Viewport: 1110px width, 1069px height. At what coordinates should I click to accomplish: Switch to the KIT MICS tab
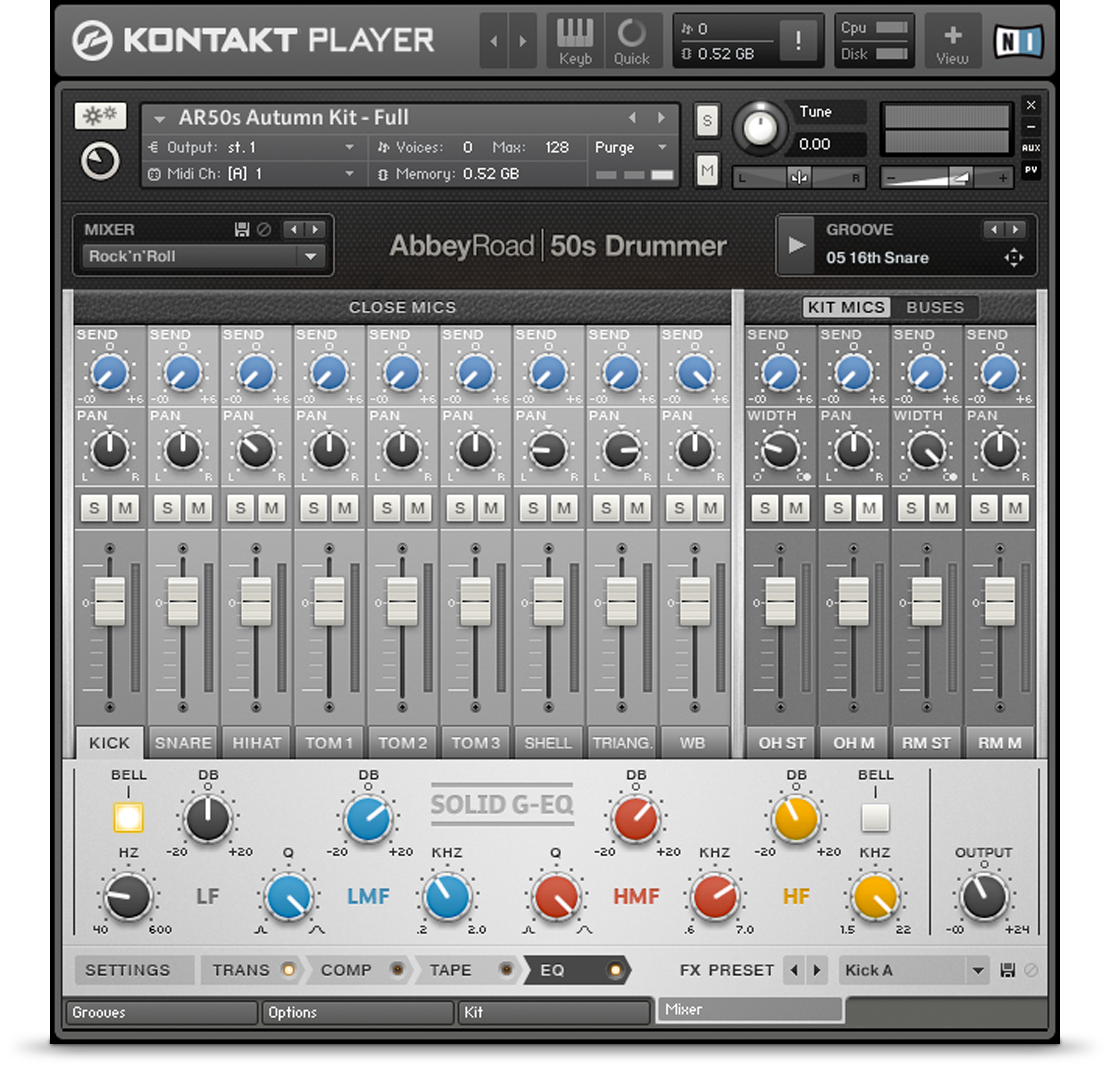click(x=846, y=307)
